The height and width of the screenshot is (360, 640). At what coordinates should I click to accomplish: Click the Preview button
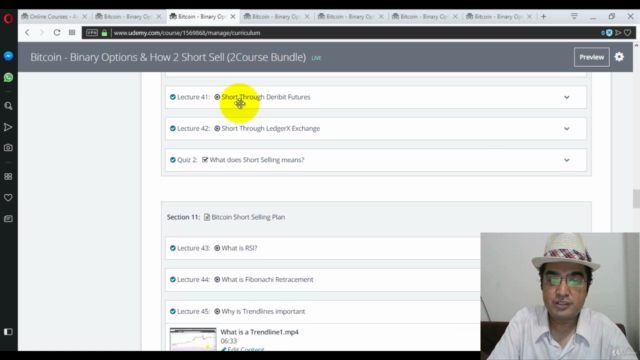pyautogui.click(x=592, y=57)
